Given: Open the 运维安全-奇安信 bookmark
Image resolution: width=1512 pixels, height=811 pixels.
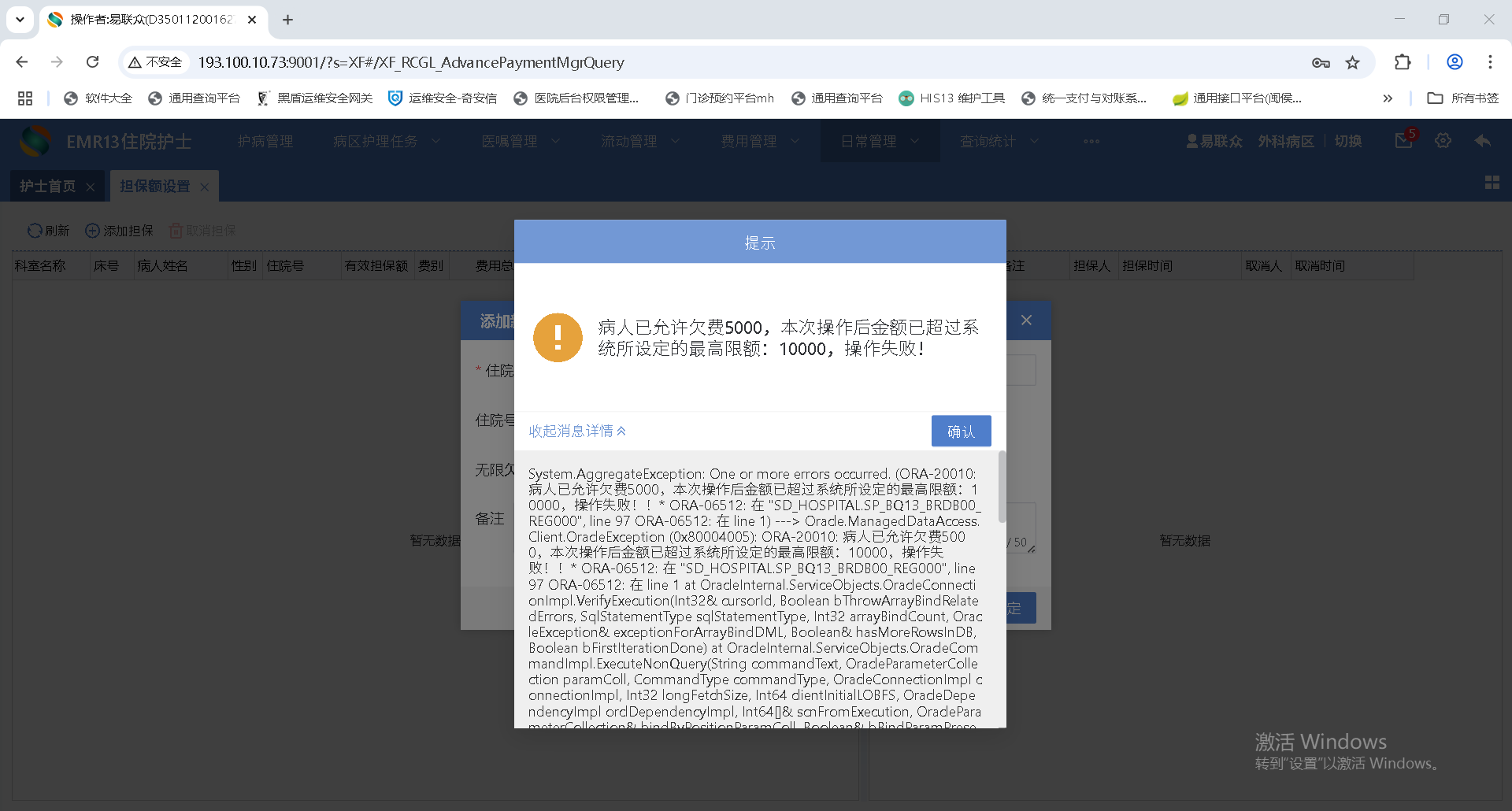Looking at the screenshot, I should (443, 98).
